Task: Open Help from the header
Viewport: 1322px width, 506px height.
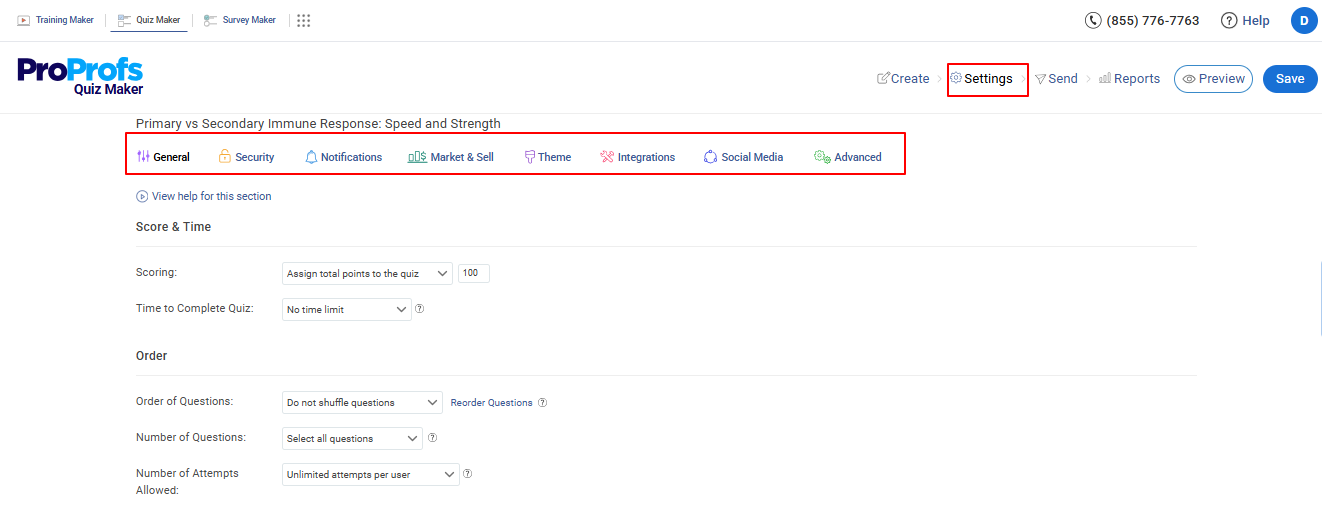Action: [1245, 20]
